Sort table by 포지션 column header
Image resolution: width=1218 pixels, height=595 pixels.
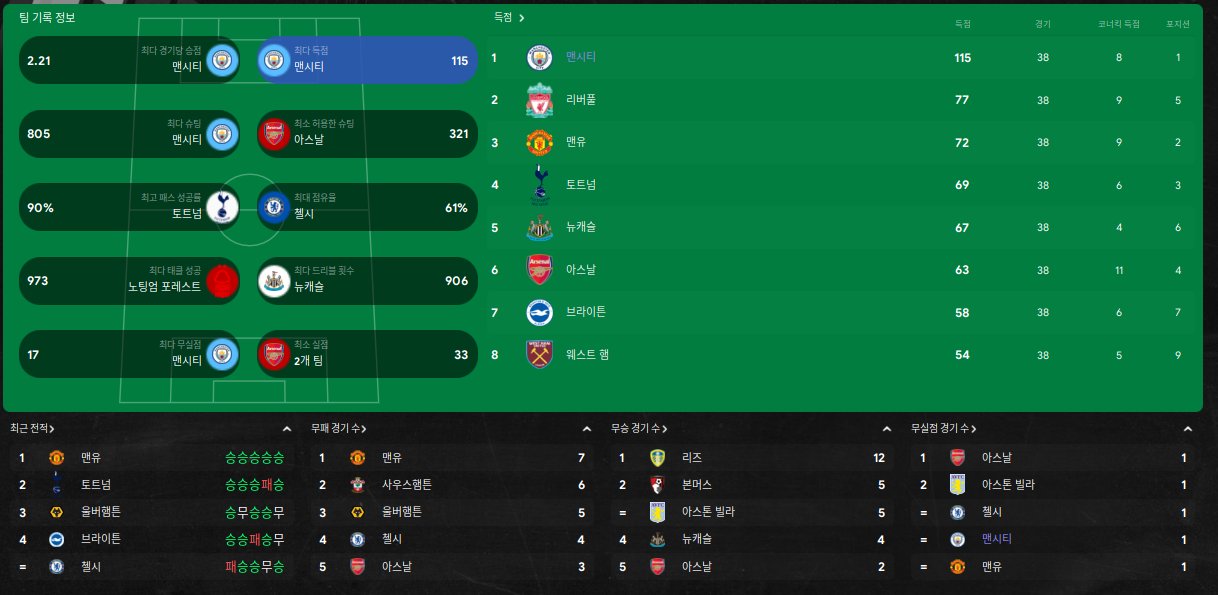tap(1177, 25)
